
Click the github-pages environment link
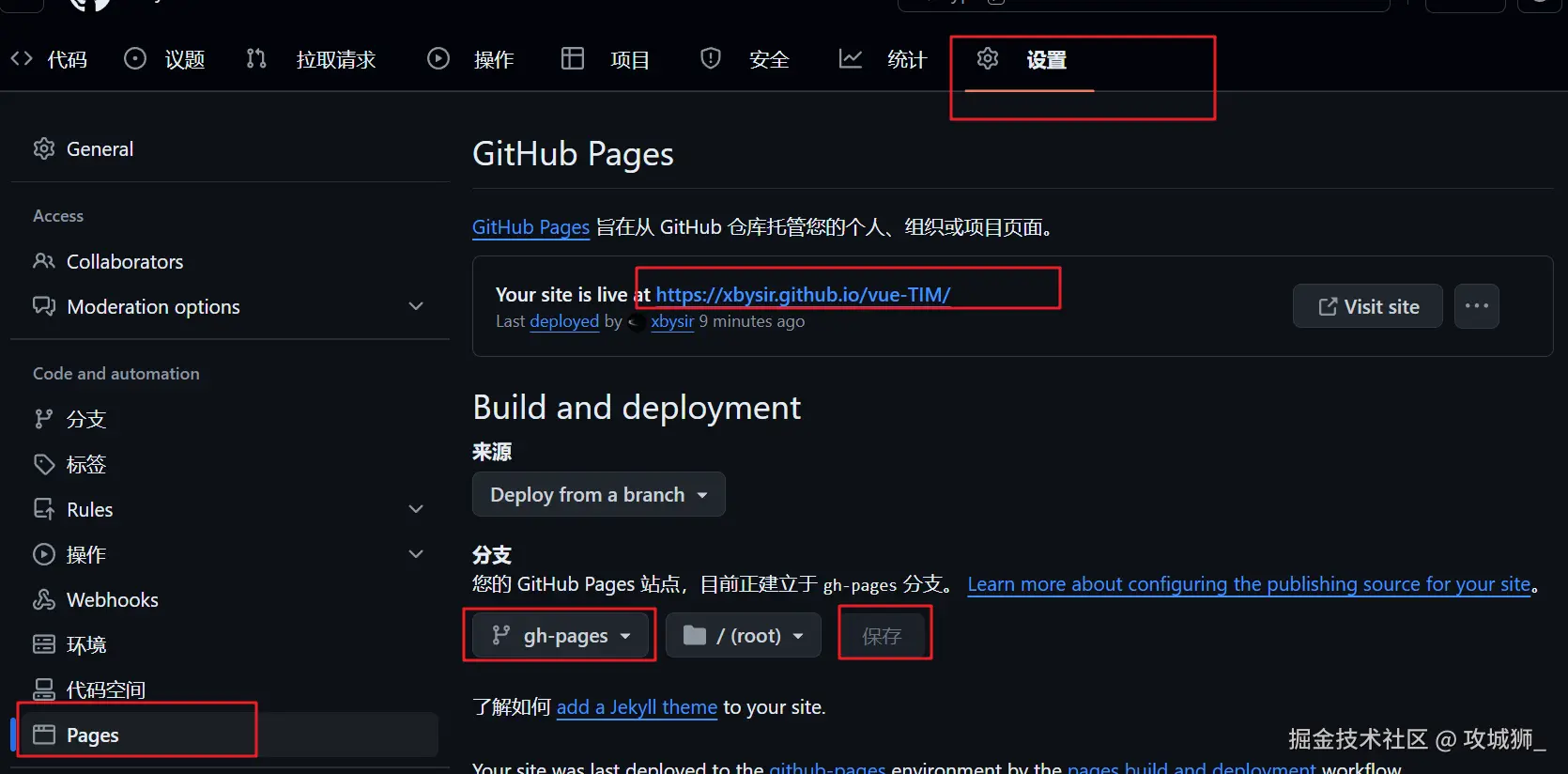(827, 767)
